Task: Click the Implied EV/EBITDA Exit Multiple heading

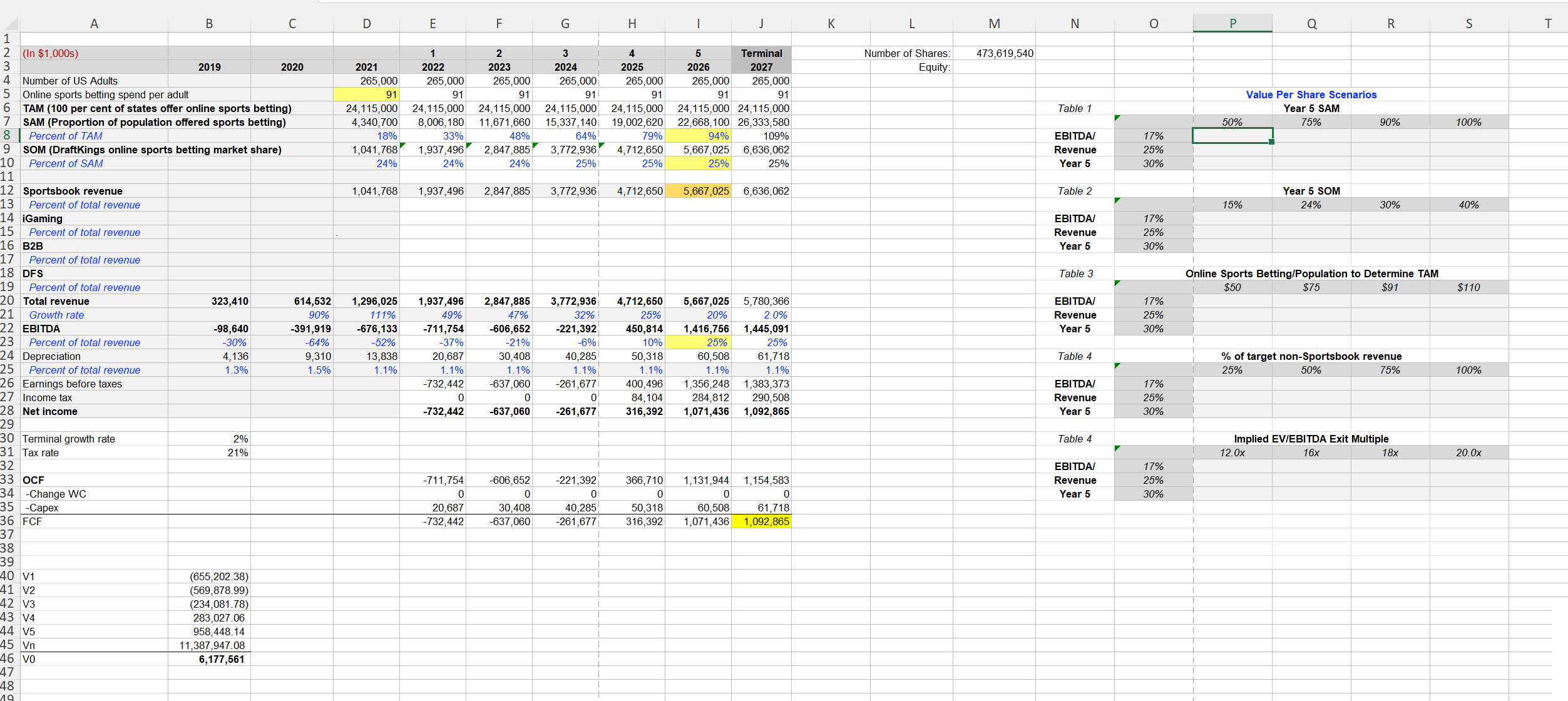Action: click(x=1311, y=439)
